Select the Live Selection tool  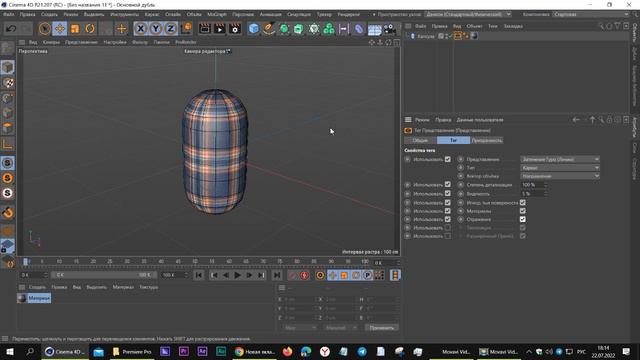point(44,29)
